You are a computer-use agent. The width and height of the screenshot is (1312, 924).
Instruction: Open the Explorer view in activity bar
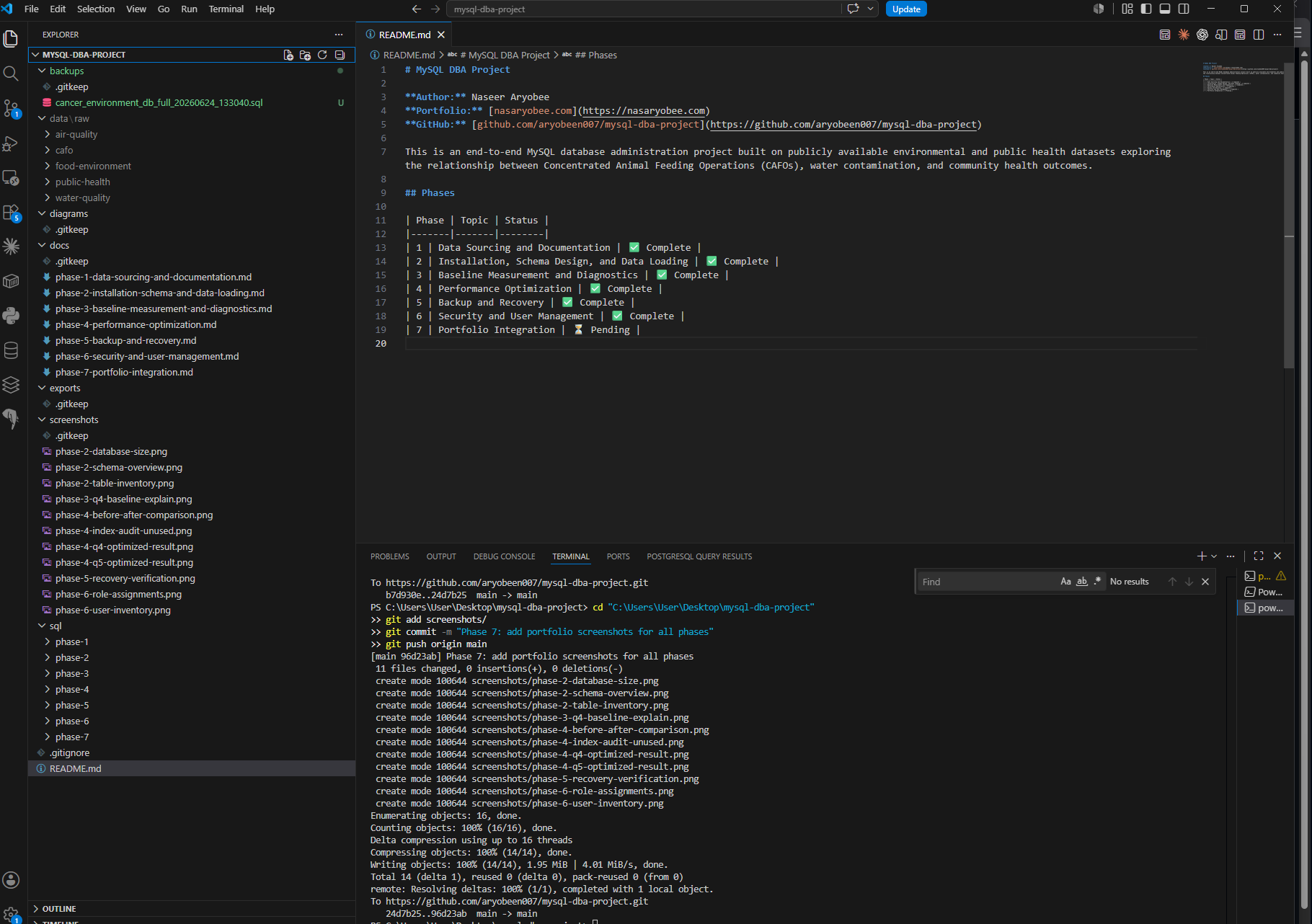(11, 38)
